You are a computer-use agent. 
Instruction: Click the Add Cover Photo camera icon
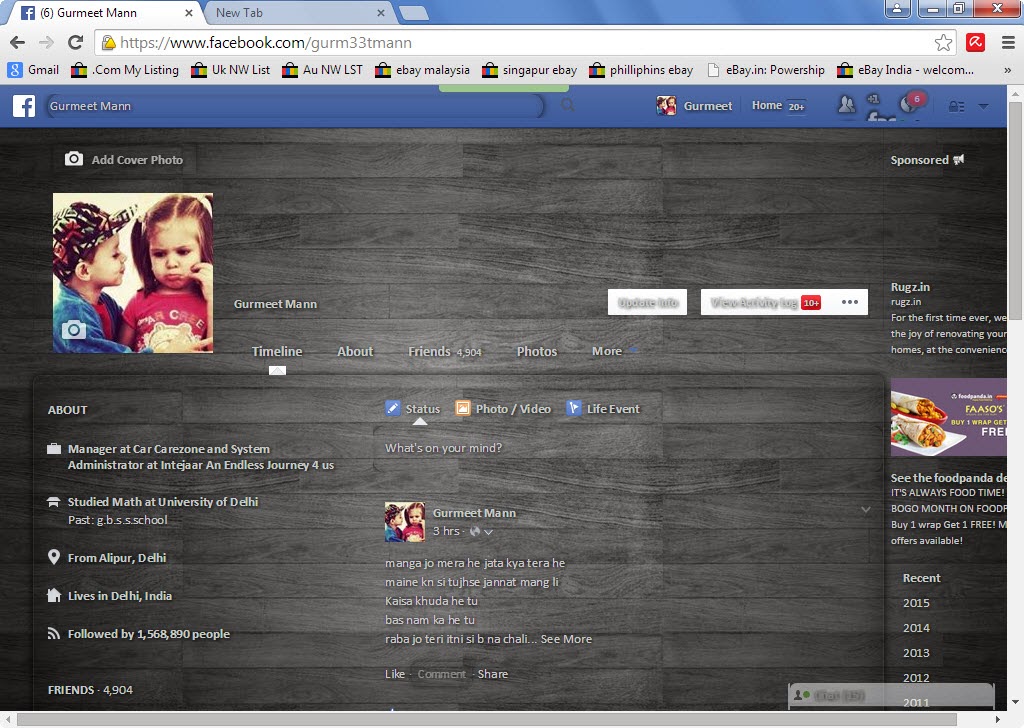tap(74, 159)
